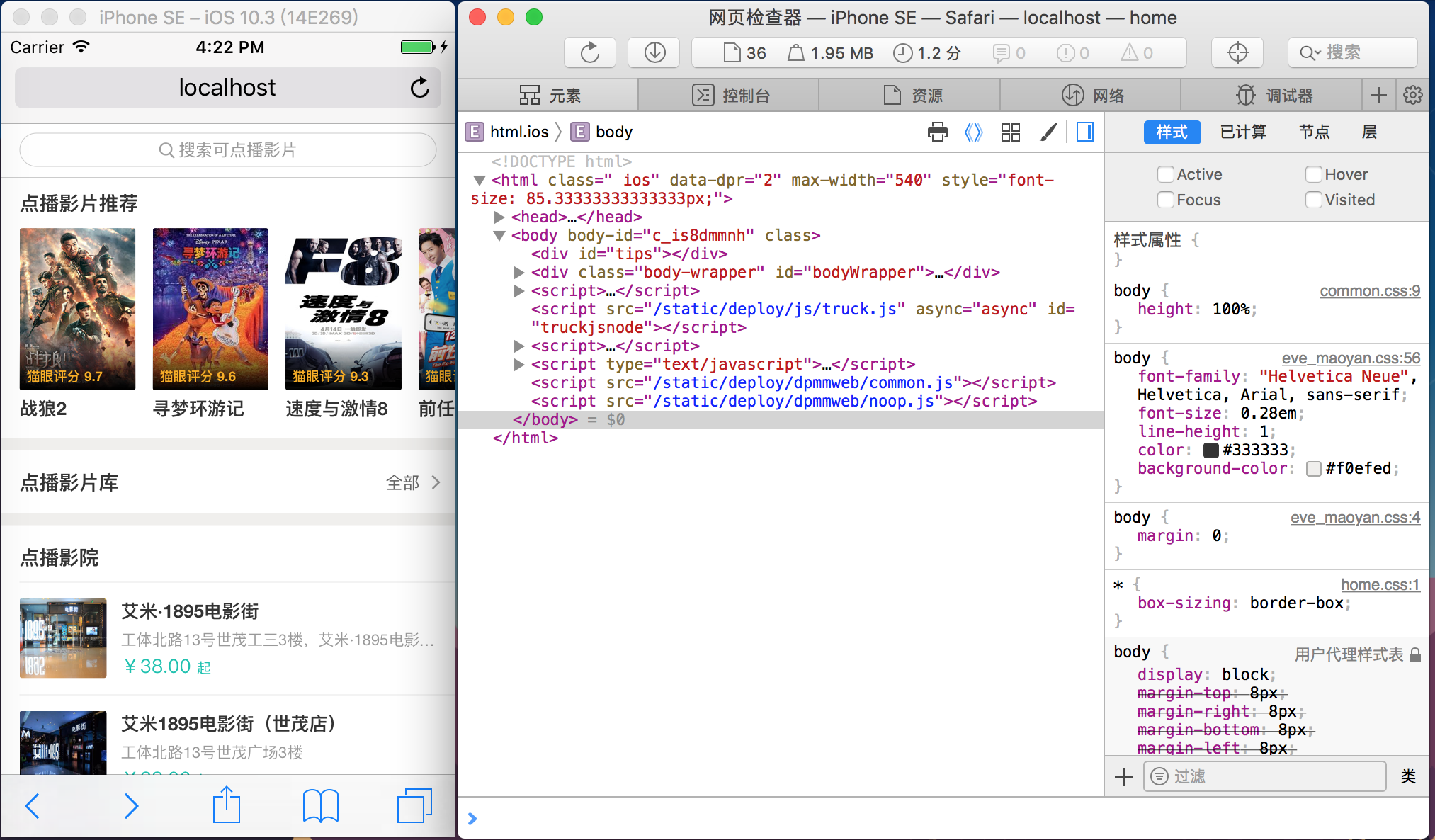Click the #333333 color swatch

tap(1211, 450)
